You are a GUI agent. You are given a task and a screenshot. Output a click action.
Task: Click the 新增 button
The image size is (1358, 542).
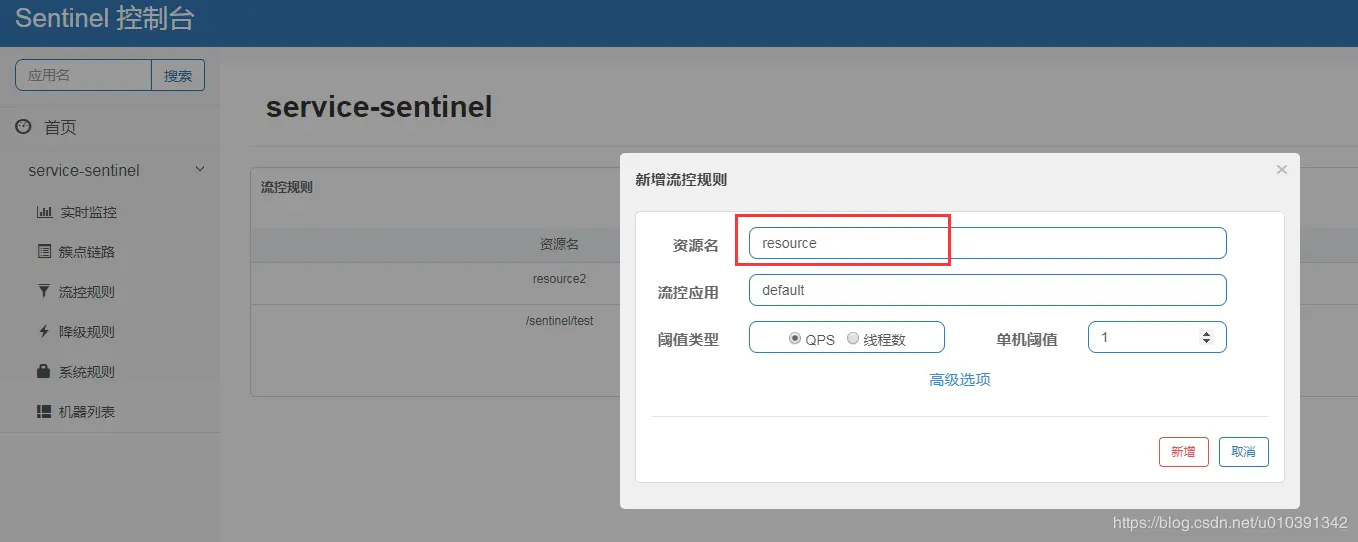pos(1184,452)
